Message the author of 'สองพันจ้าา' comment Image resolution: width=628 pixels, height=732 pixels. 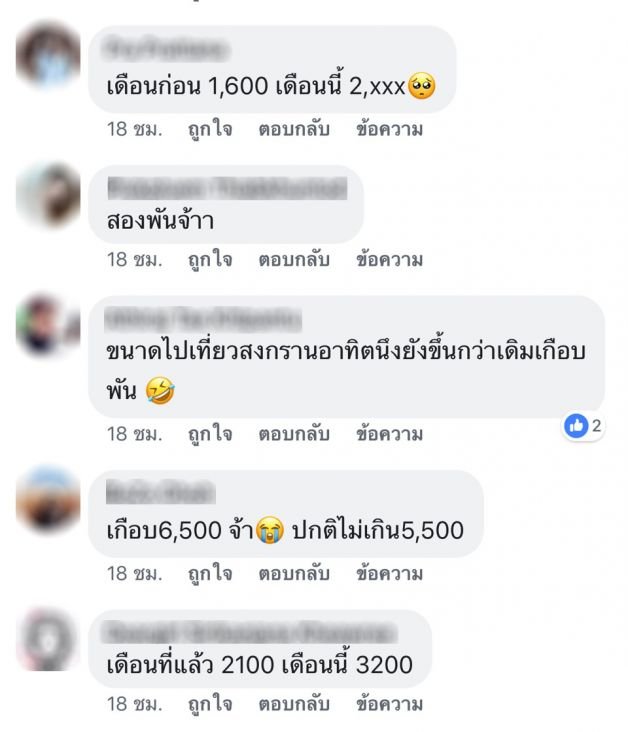click(x=389, y=260)
